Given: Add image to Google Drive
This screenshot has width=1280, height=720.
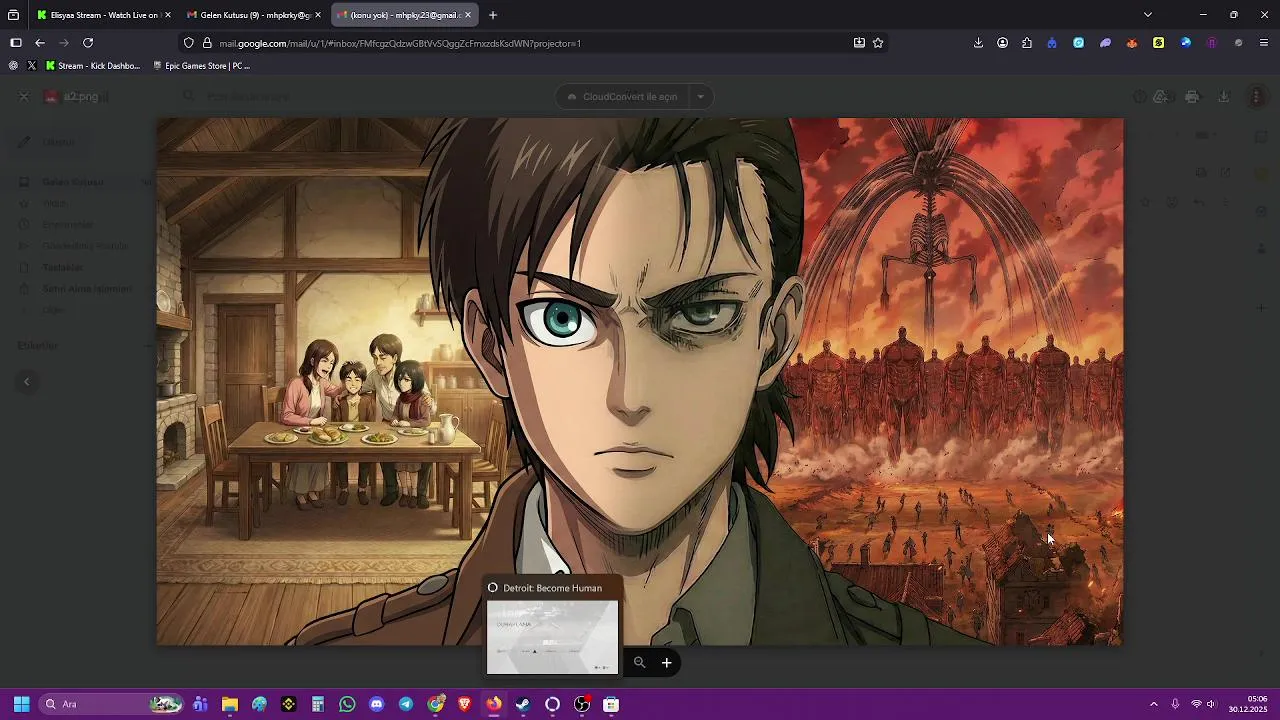Looking at the screenshot, I should [x=1161, y=97].
